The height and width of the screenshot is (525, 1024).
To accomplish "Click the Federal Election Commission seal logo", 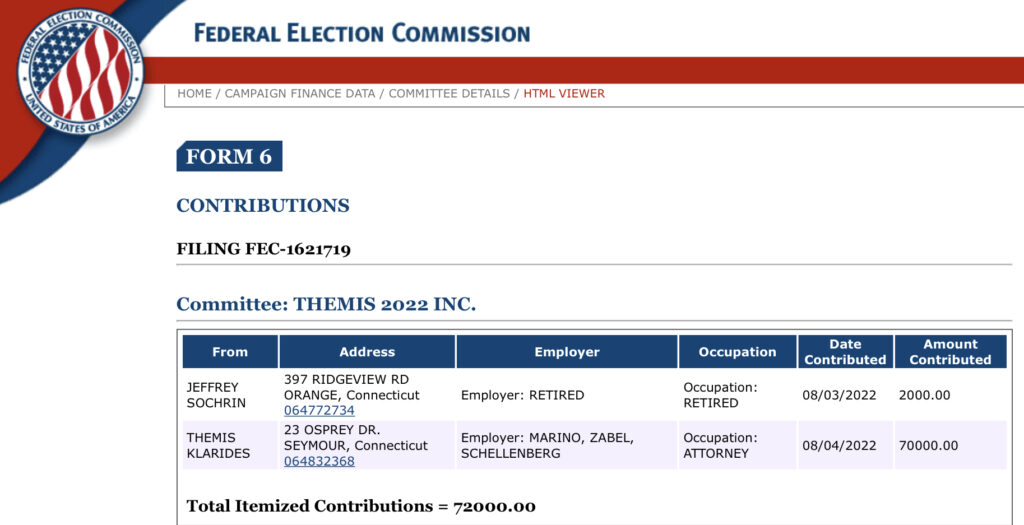I will (x=80, y=72).
